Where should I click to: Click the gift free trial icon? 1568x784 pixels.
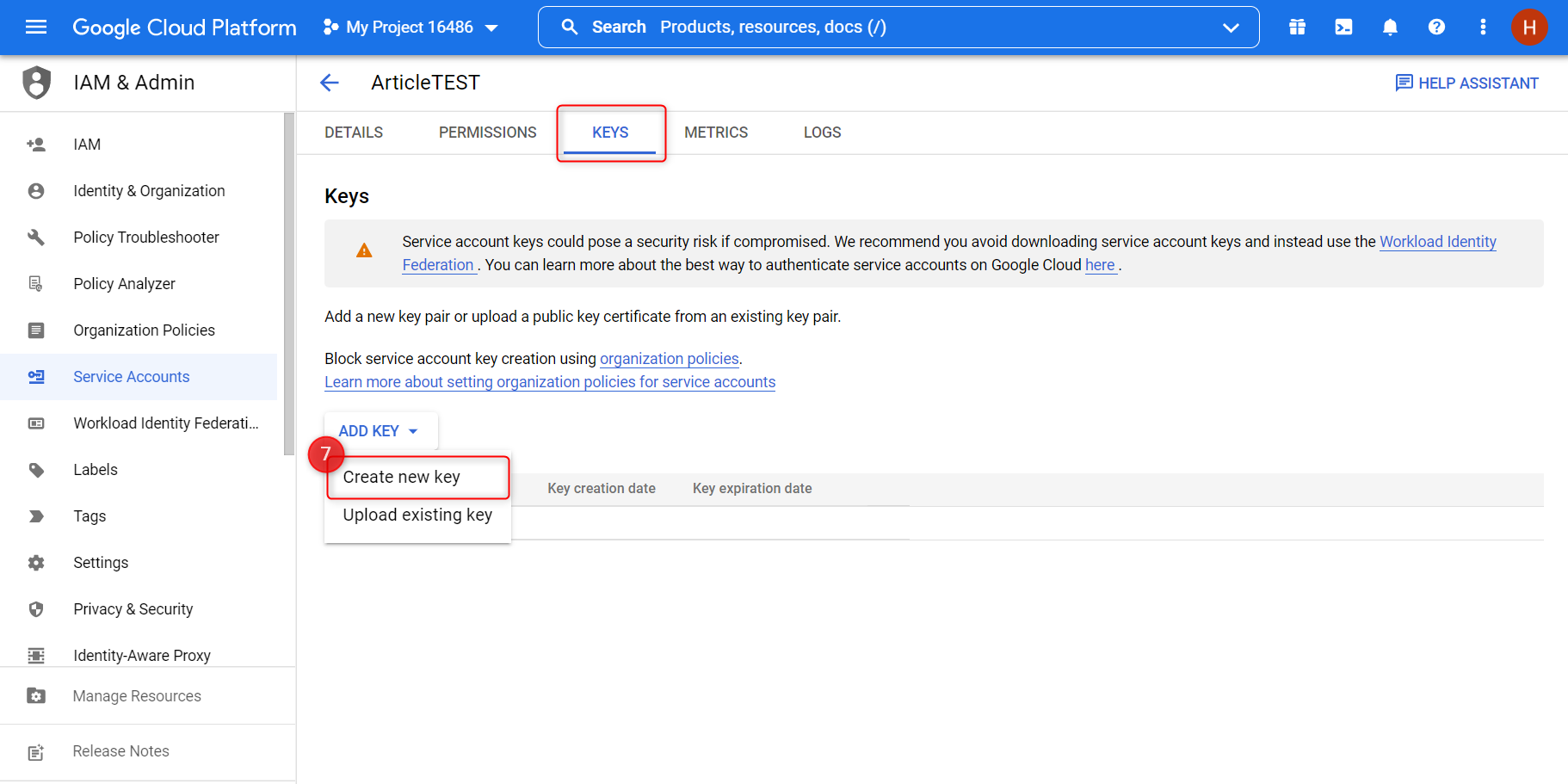click(1297, 28)
